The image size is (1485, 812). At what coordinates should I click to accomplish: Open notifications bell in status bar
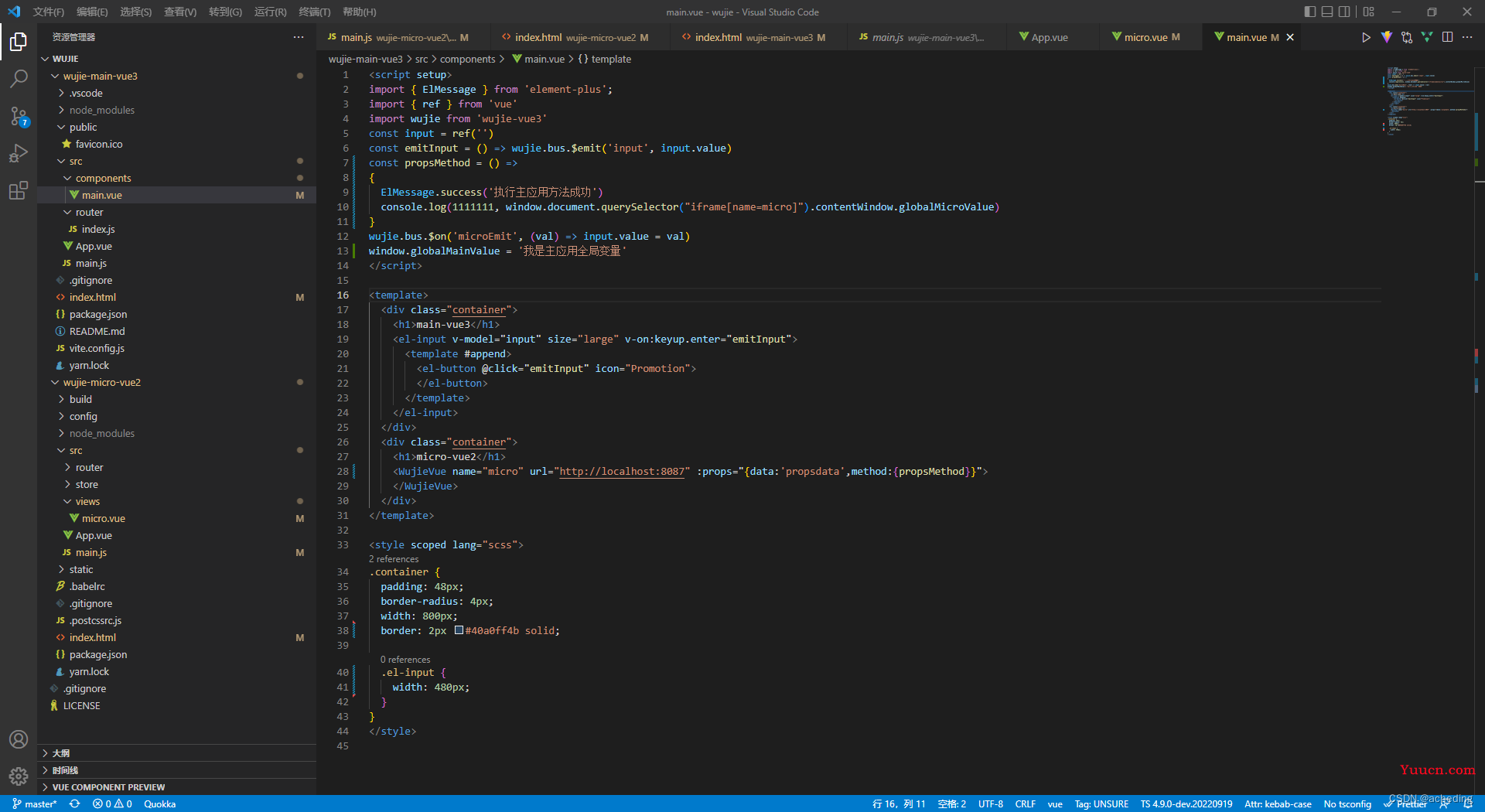point(1467,803)
